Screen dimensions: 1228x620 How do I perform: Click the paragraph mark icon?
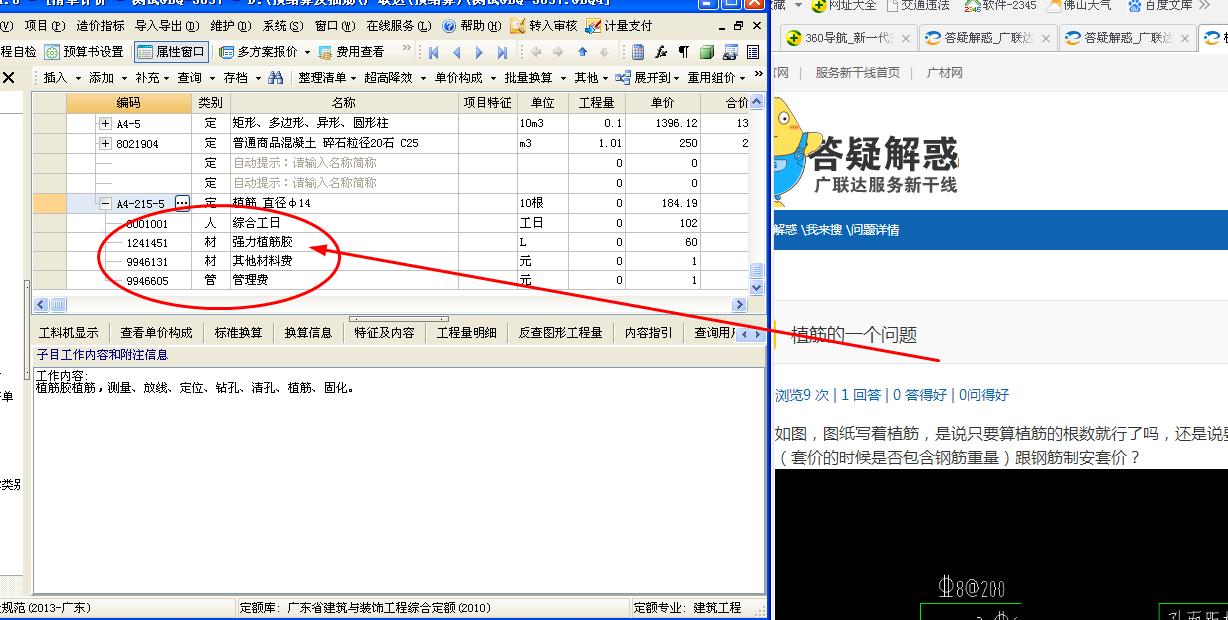[x=683, y=52]
